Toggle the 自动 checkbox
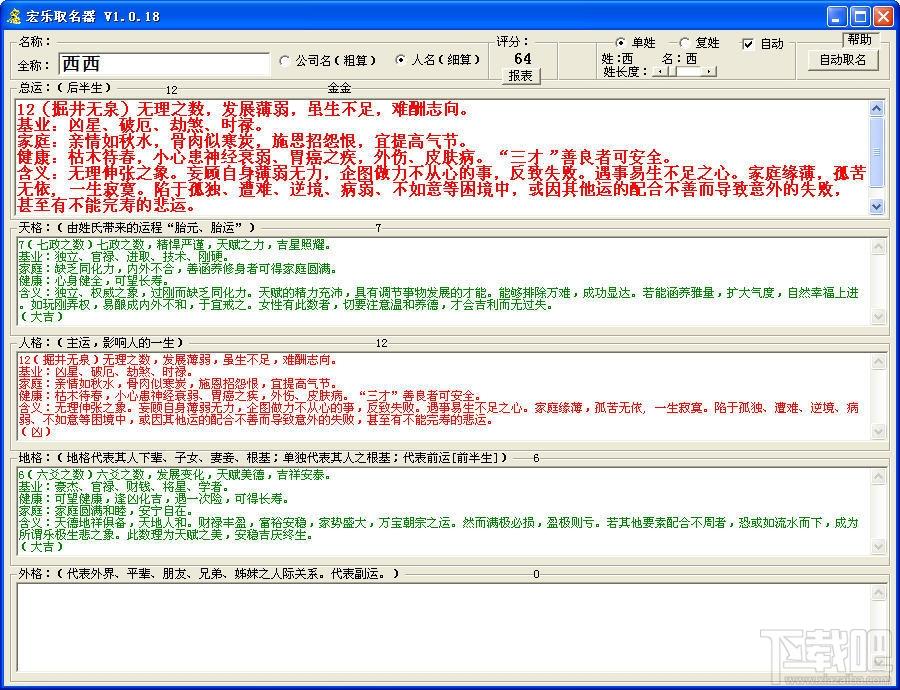Image resolution: width=900 pixels, height=690 pixels. [x=763, y=44]
